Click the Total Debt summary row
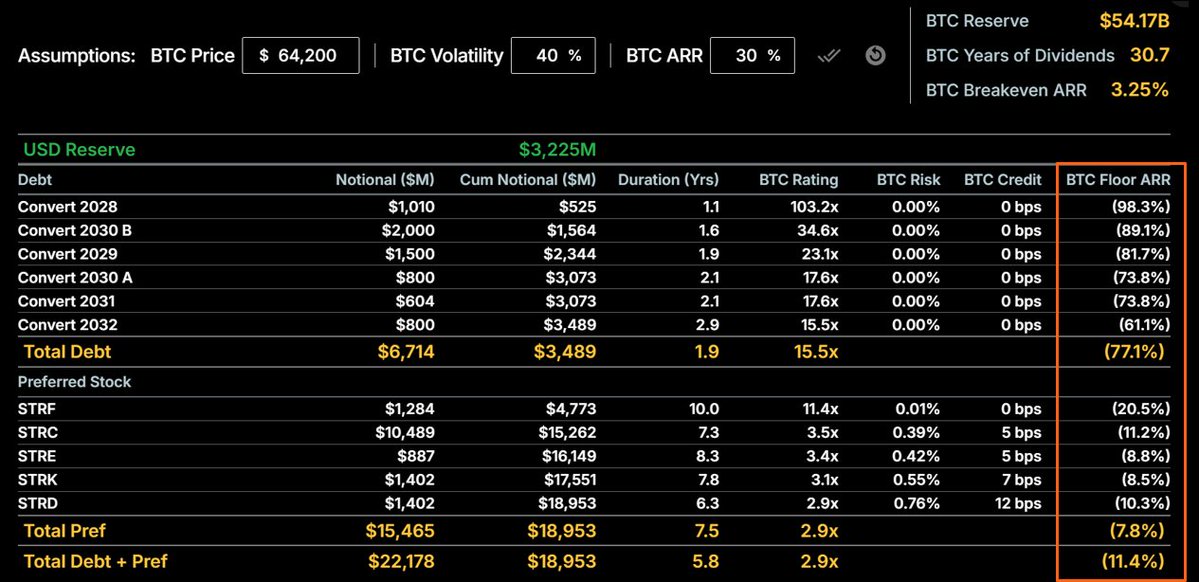This screenshot has height=582, width=1199. (594, 352)
